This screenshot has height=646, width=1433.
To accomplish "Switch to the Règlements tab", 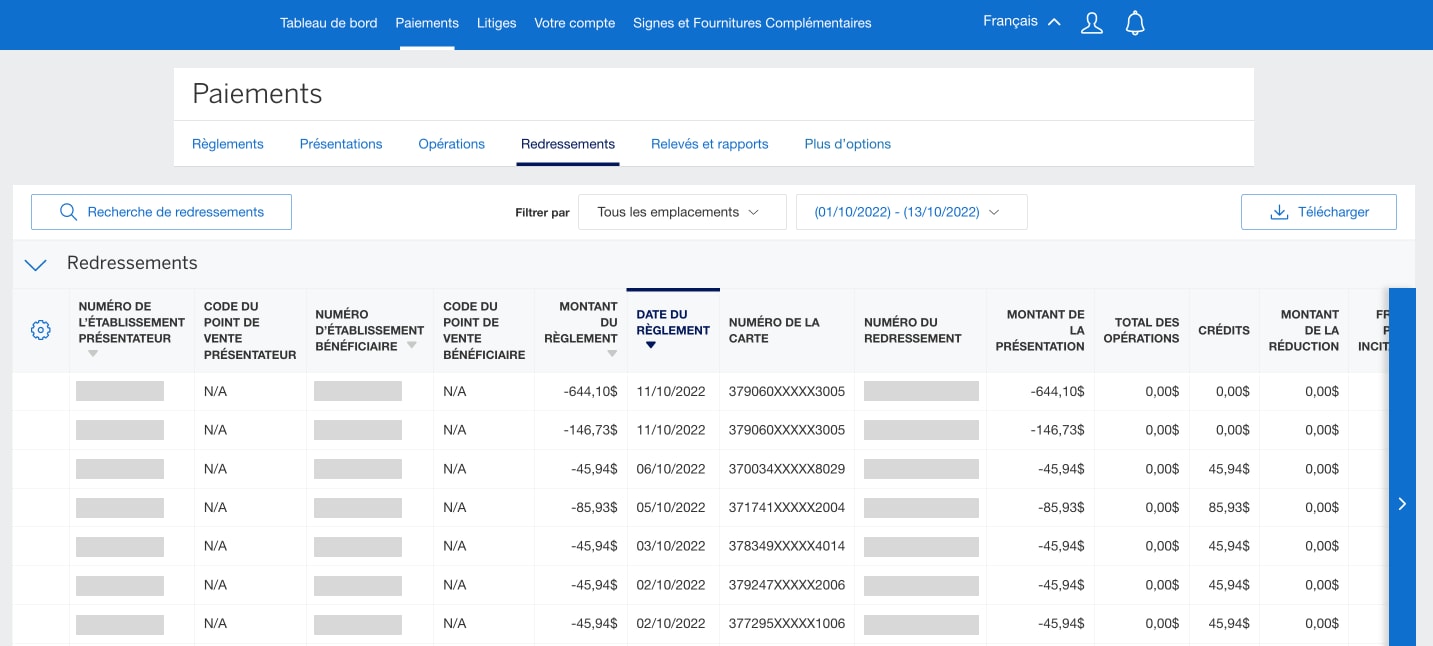I will click(227, 143).
